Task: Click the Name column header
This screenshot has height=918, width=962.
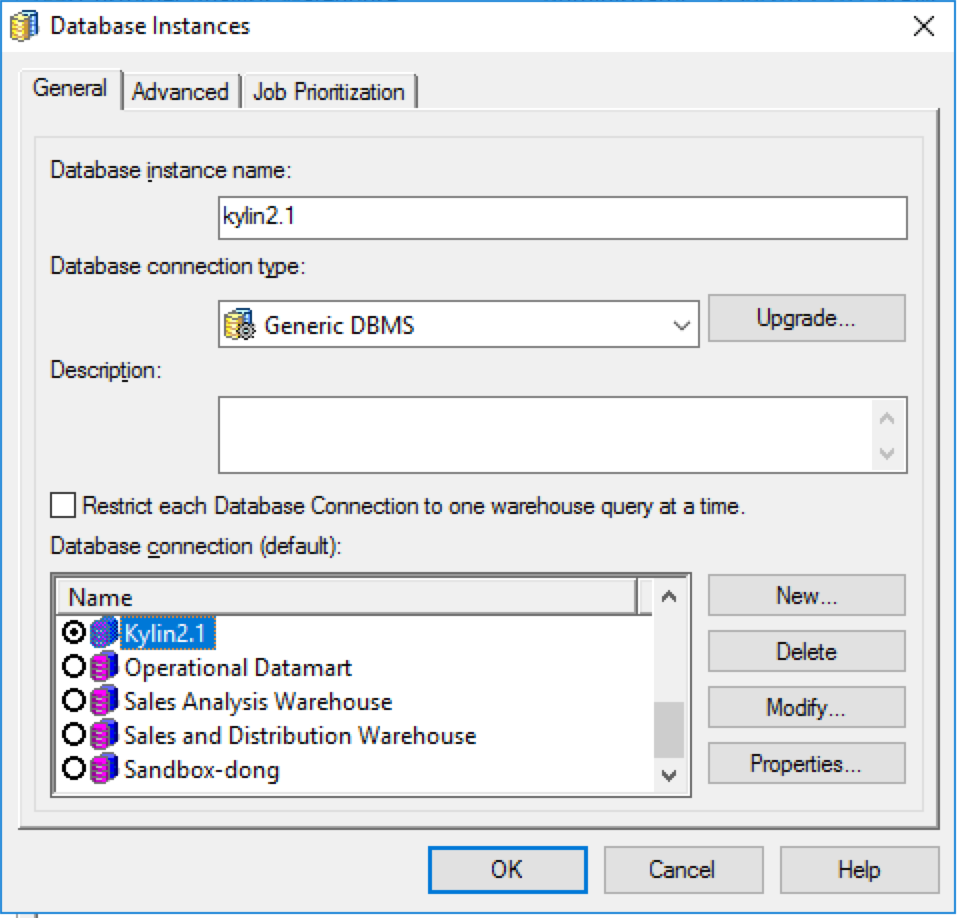Action: click(345, 597)
